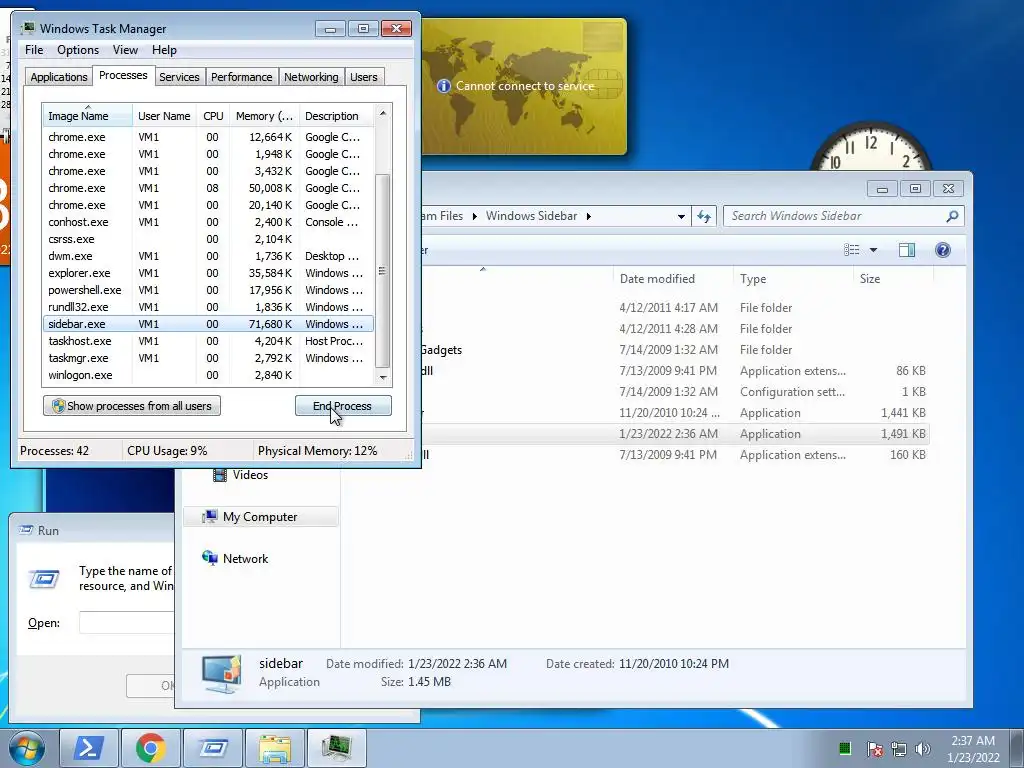Click the info icon on currency gadget

click(443, 86)
